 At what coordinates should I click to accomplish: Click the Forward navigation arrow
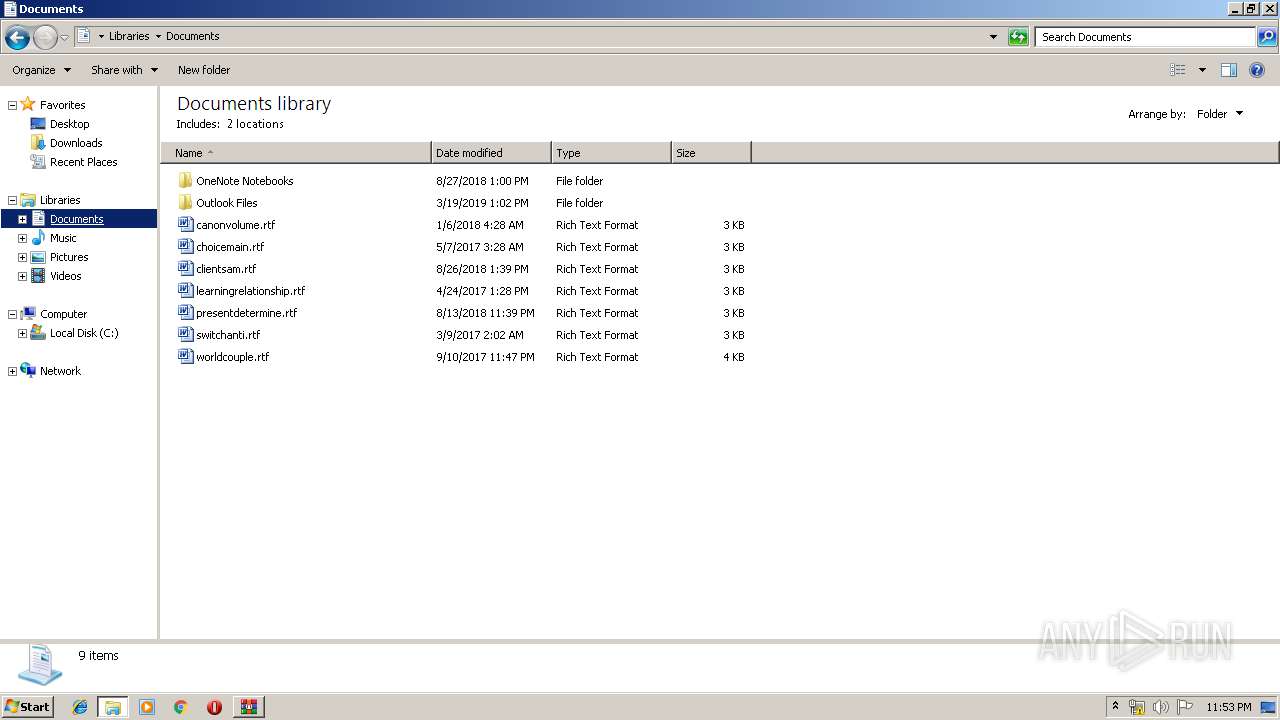click(x=45, y=38)
